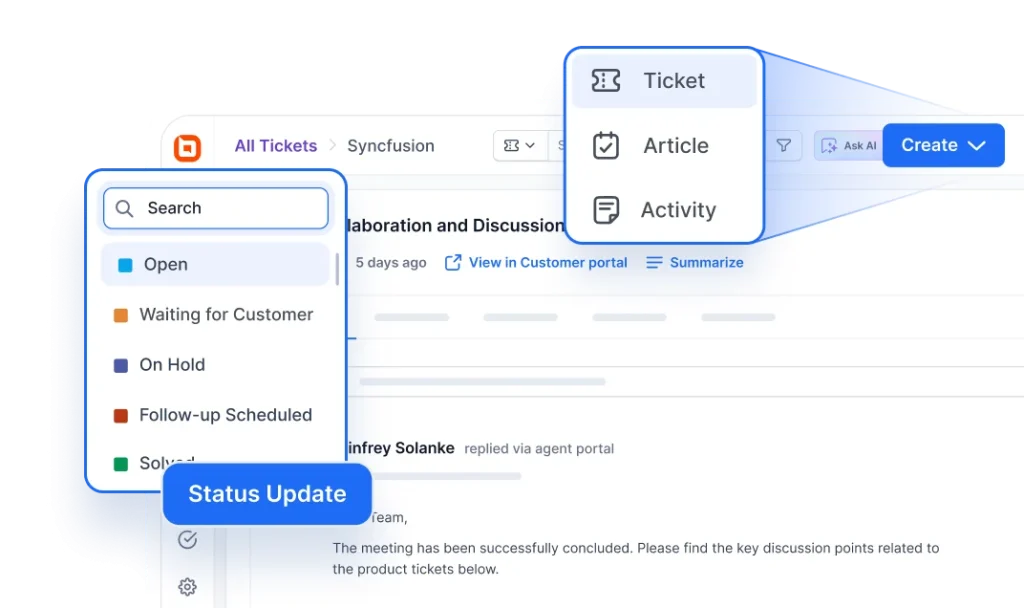
Task: Click the external-link icon beside Customer portal
Action: tap(456, 262)
